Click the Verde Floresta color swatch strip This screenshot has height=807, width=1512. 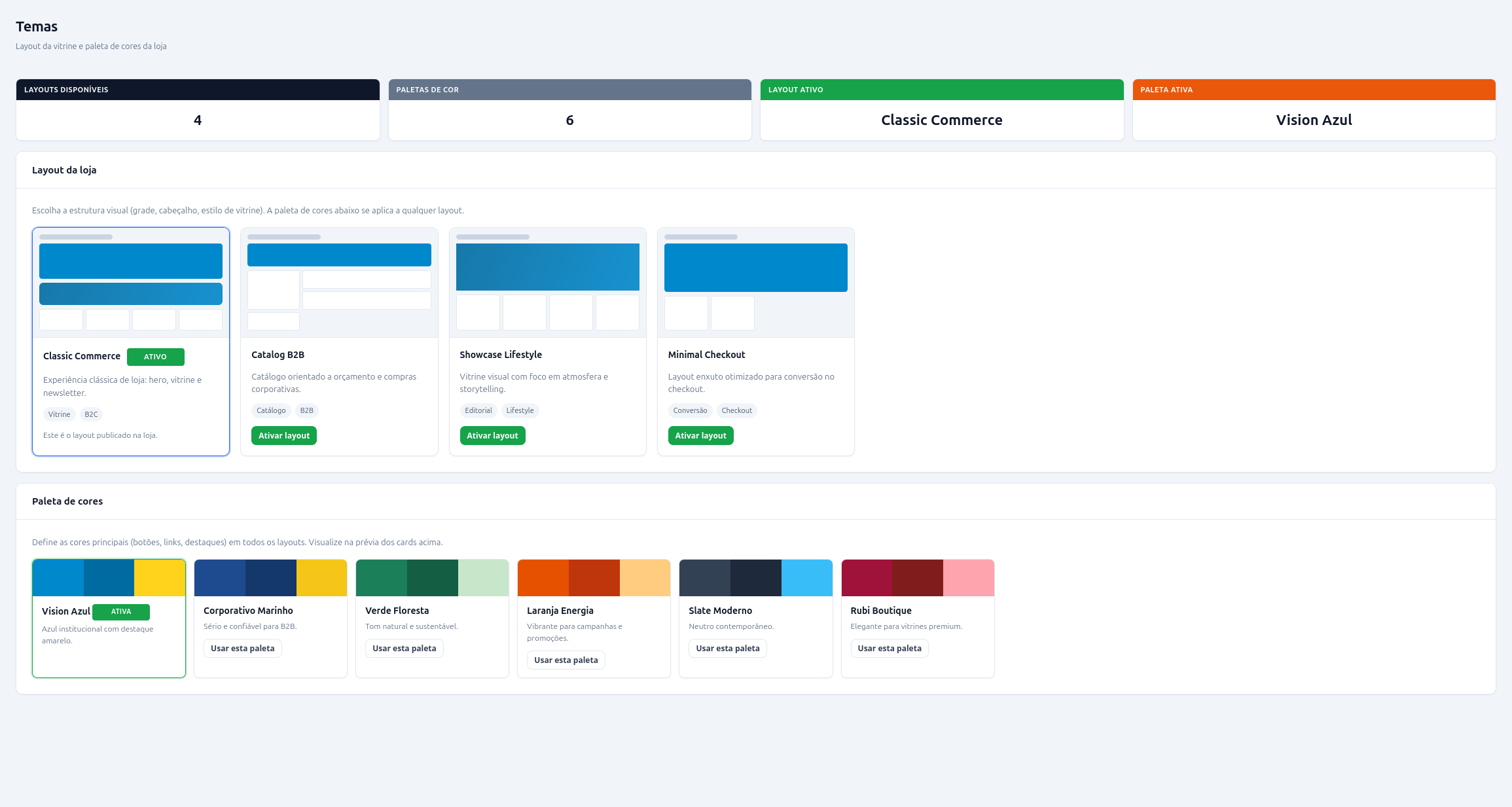(x=433, y=578)
